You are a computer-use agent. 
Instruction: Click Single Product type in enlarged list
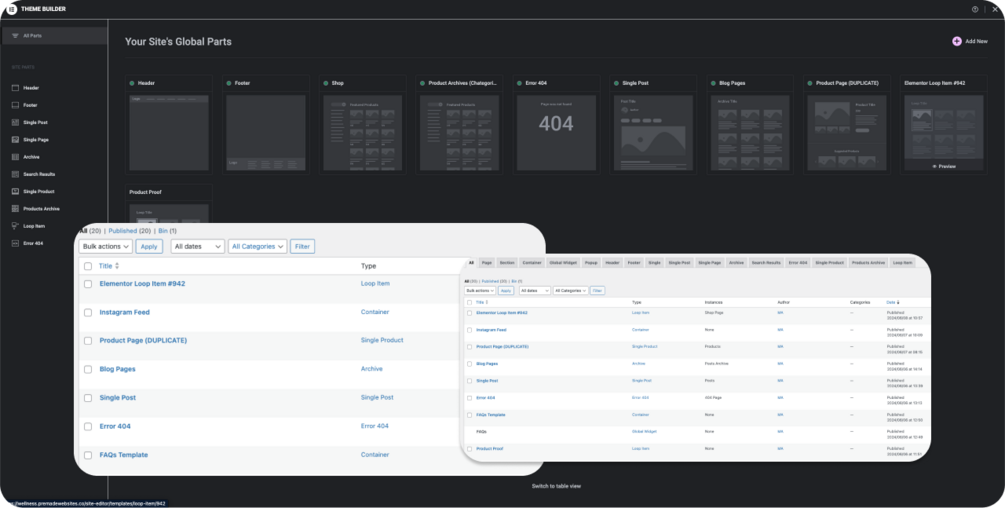pyautogui.click(x=382, y=341)
